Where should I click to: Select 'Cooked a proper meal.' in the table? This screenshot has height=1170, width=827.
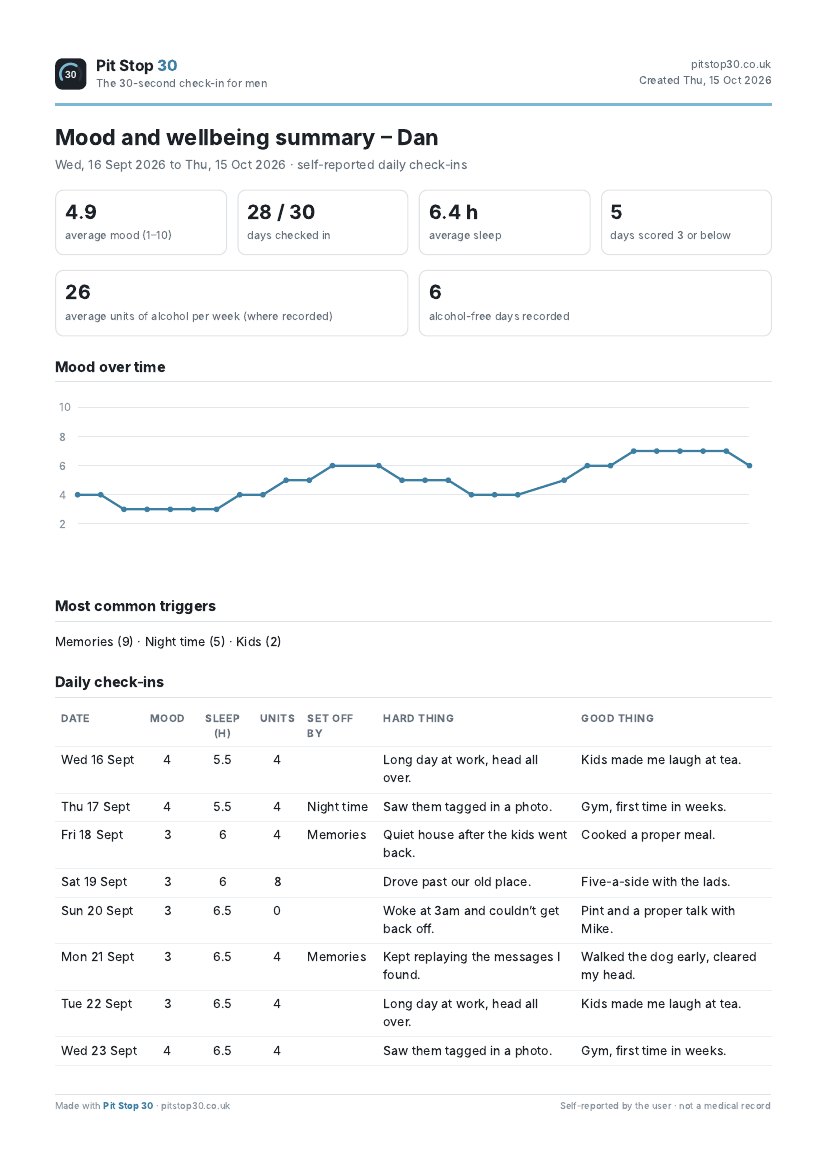(648, 835)
